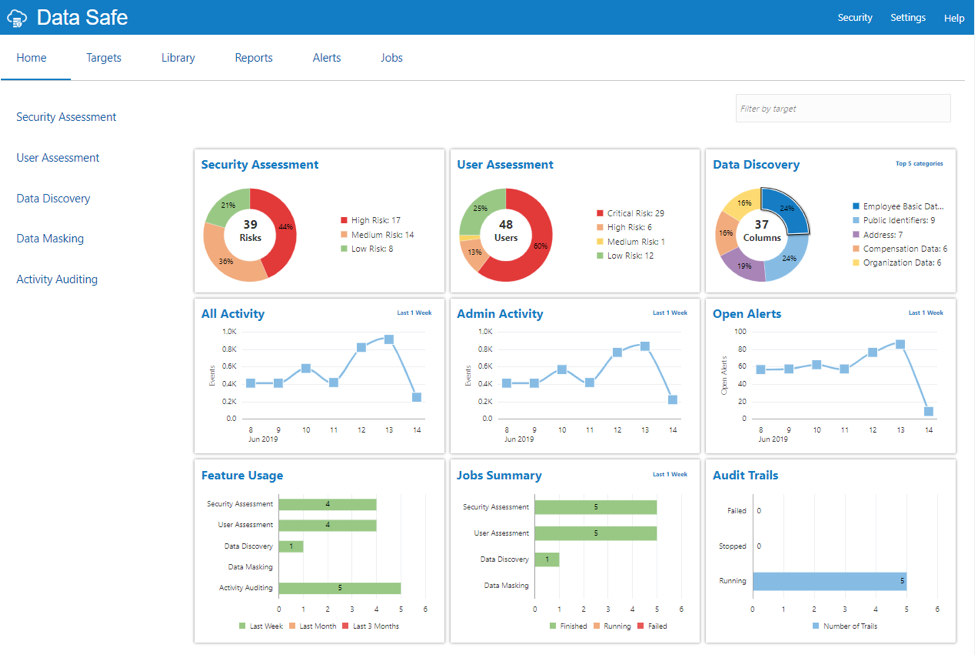Click the Activity Auditing bar in Feature Usage
This screenshot has width=975, height=655.
click(340, 588)
